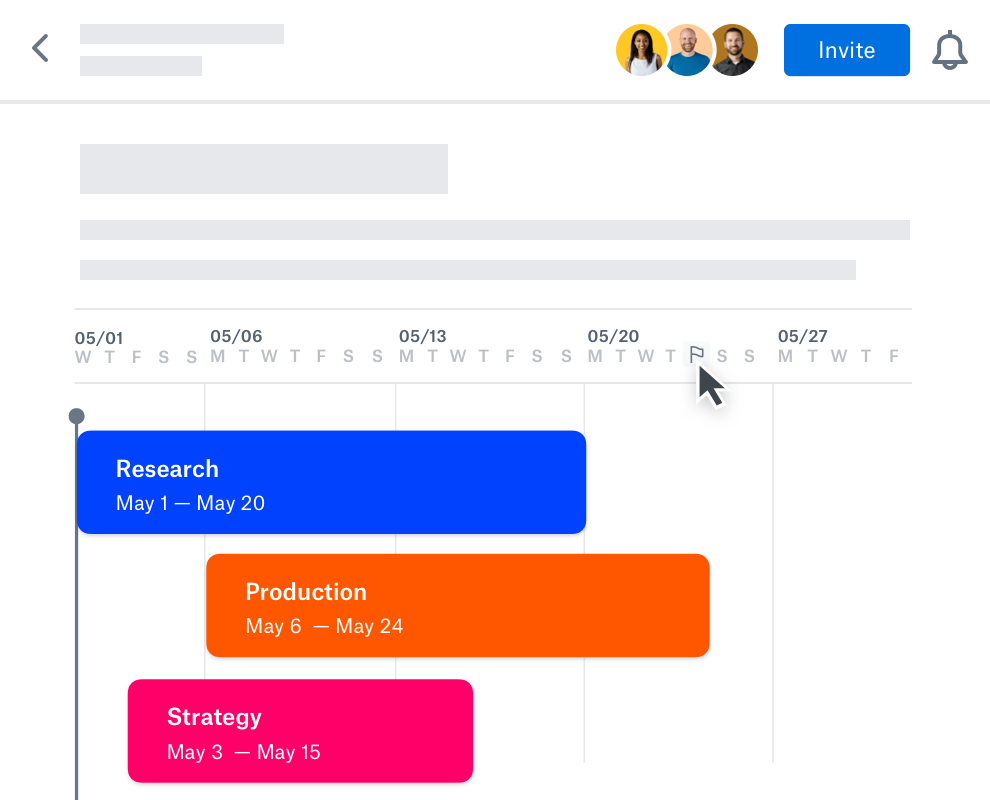Open the orange Production task bar

point(457,605)
